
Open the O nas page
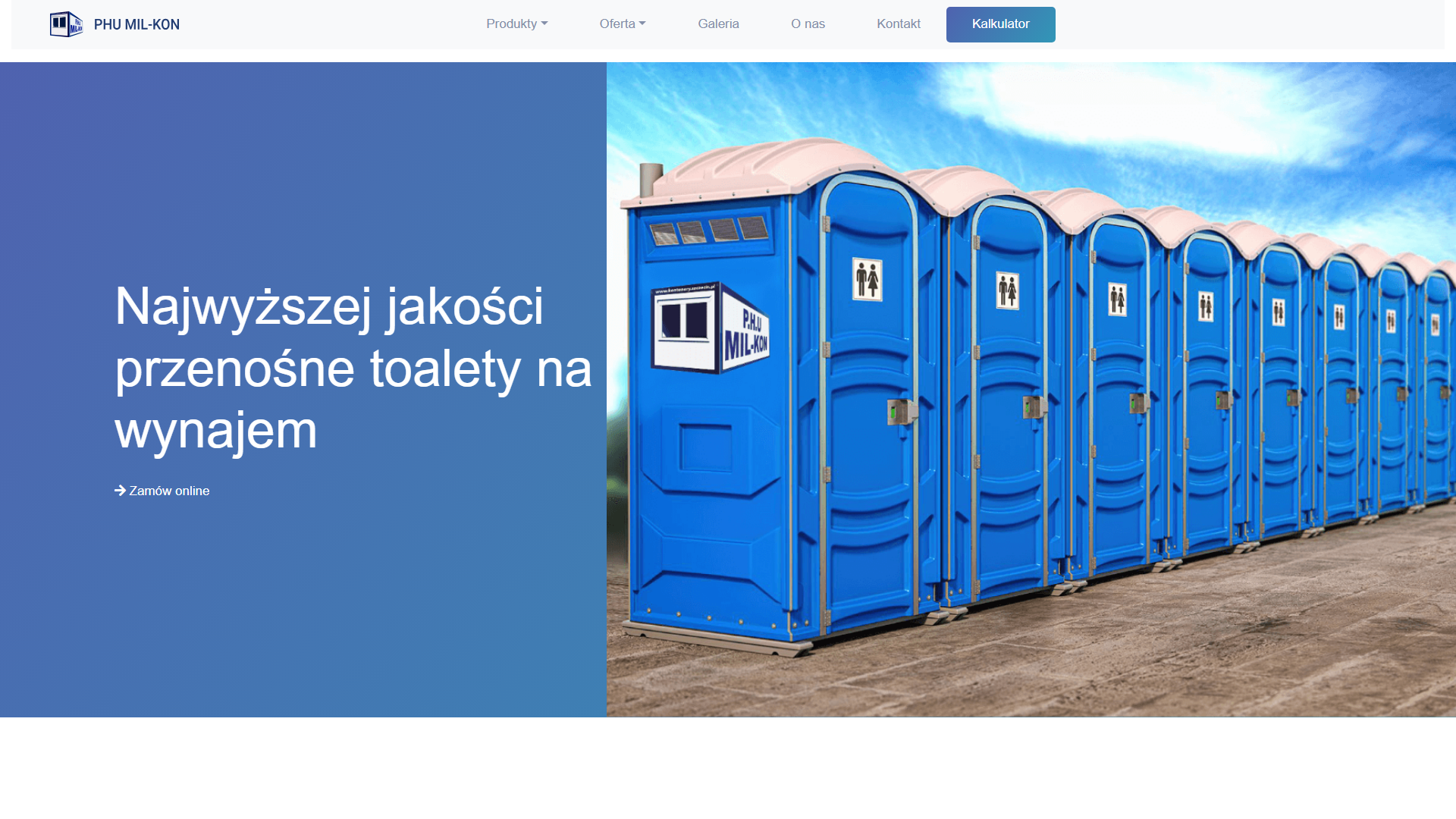[808, 24]
